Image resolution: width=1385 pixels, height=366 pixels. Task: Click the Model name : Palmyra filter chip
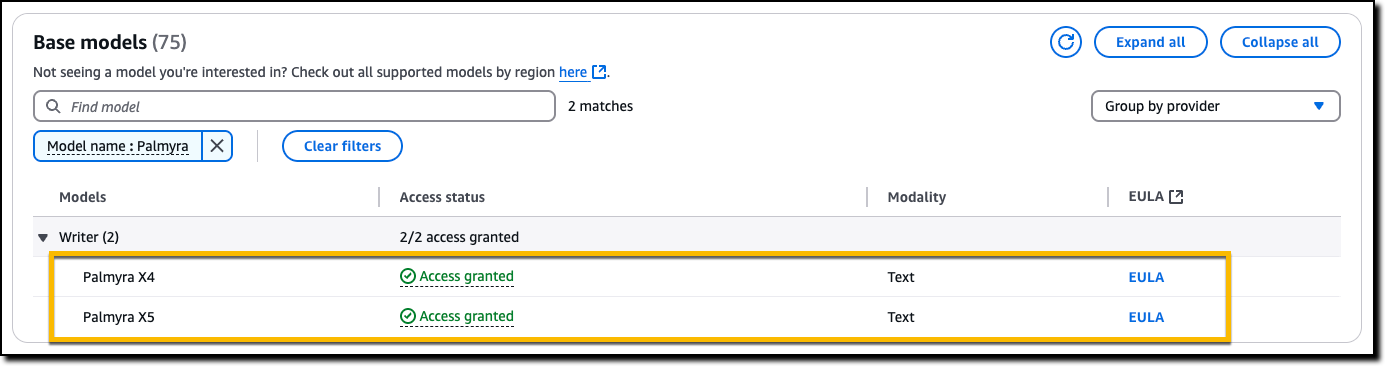click(118, 146)
